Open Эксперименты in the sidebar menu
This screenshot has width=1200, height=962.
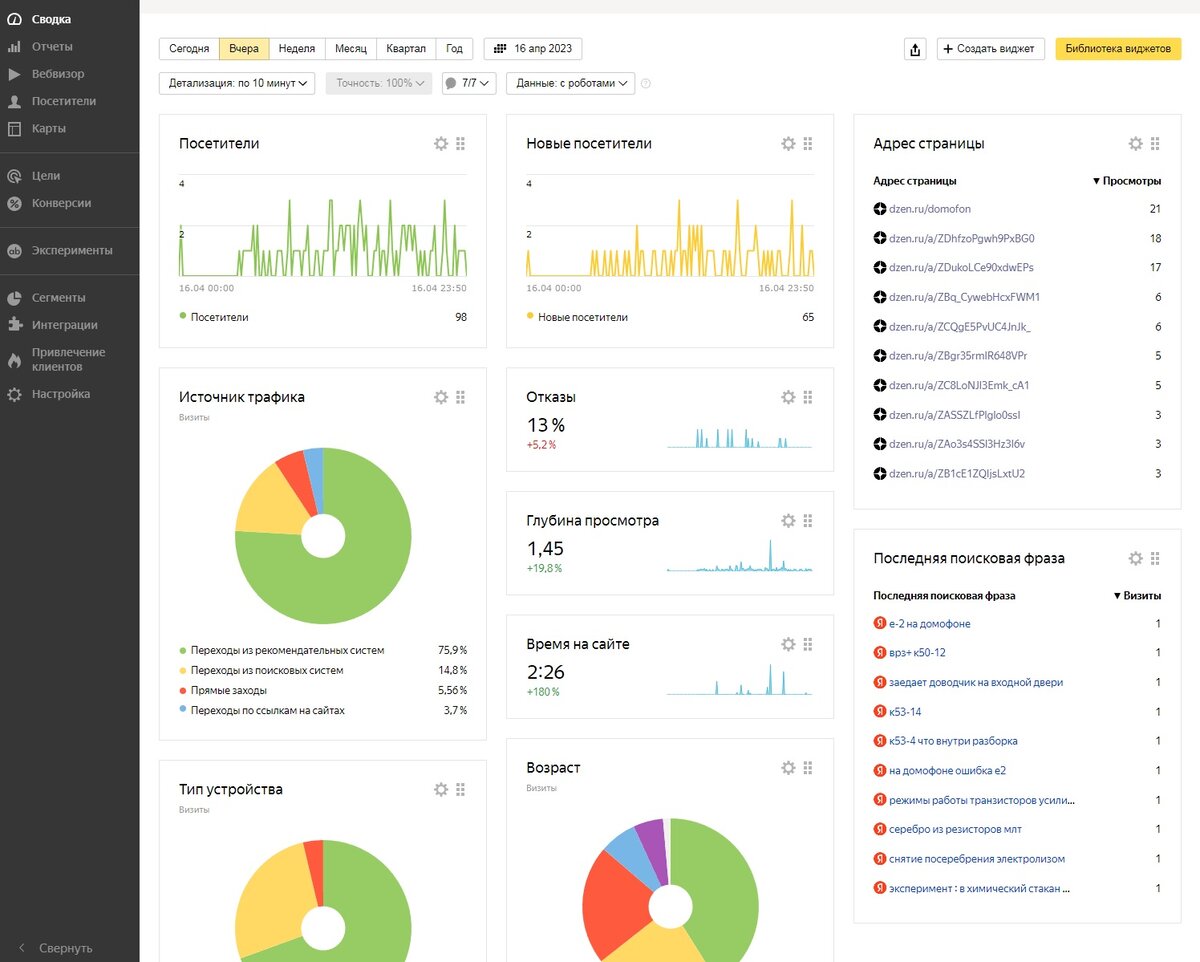coord(72,251)
